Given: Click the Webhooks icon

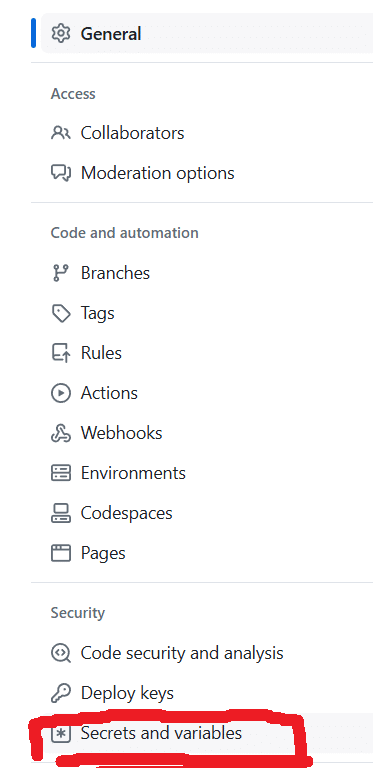Looking at the screenshot, I should click(x=61, y=433).
